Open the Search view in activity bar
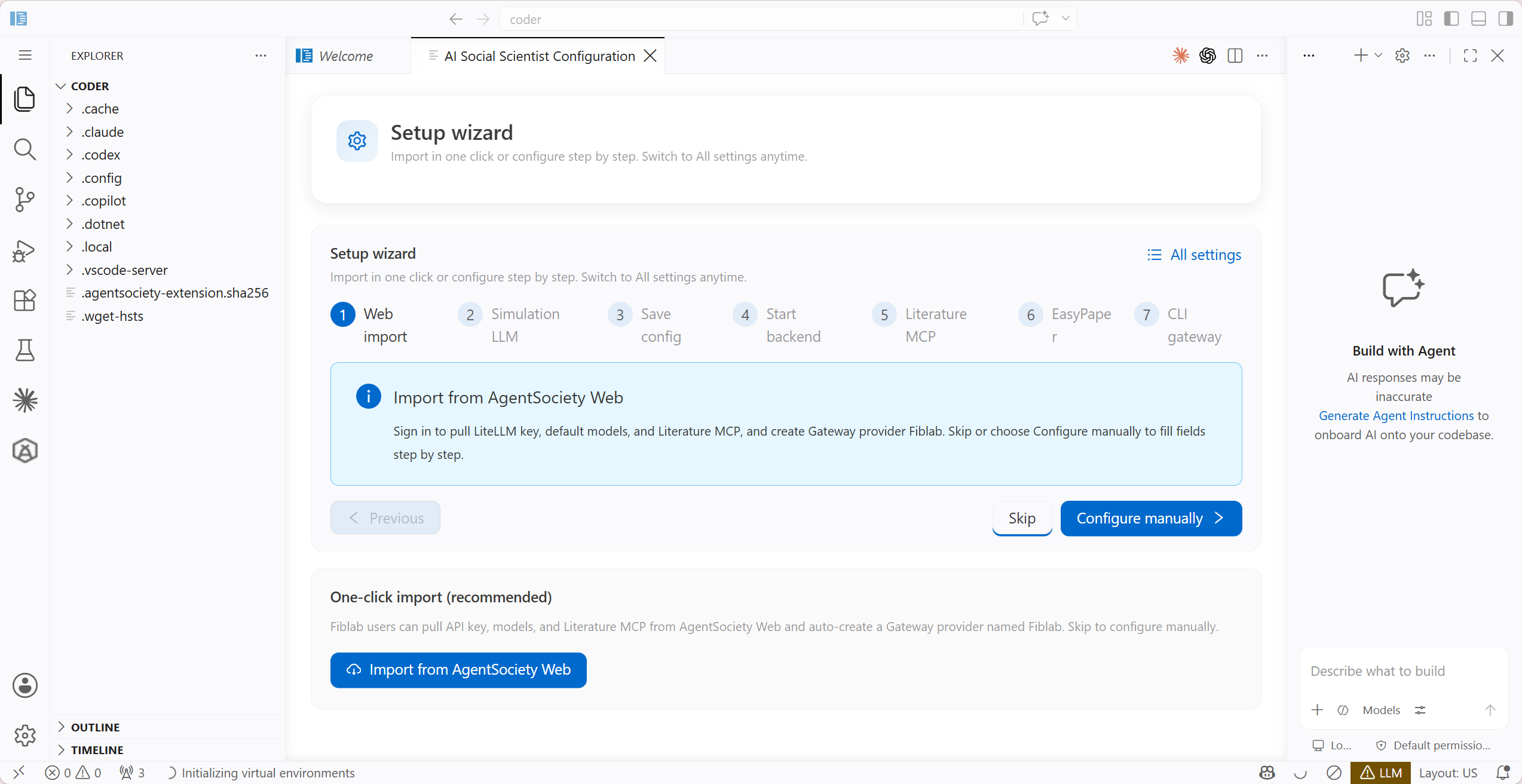 coord(25,149)
